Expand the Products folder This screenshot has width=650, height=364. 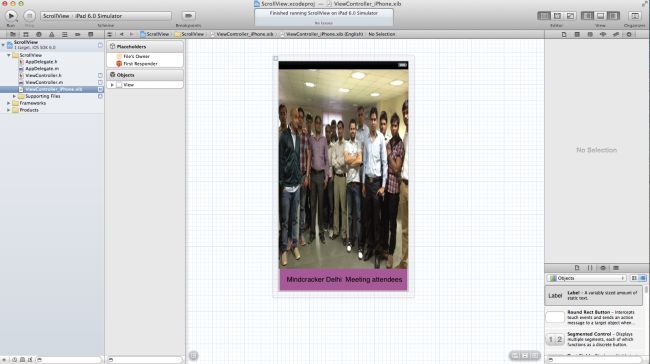click(x=9, y=110)
